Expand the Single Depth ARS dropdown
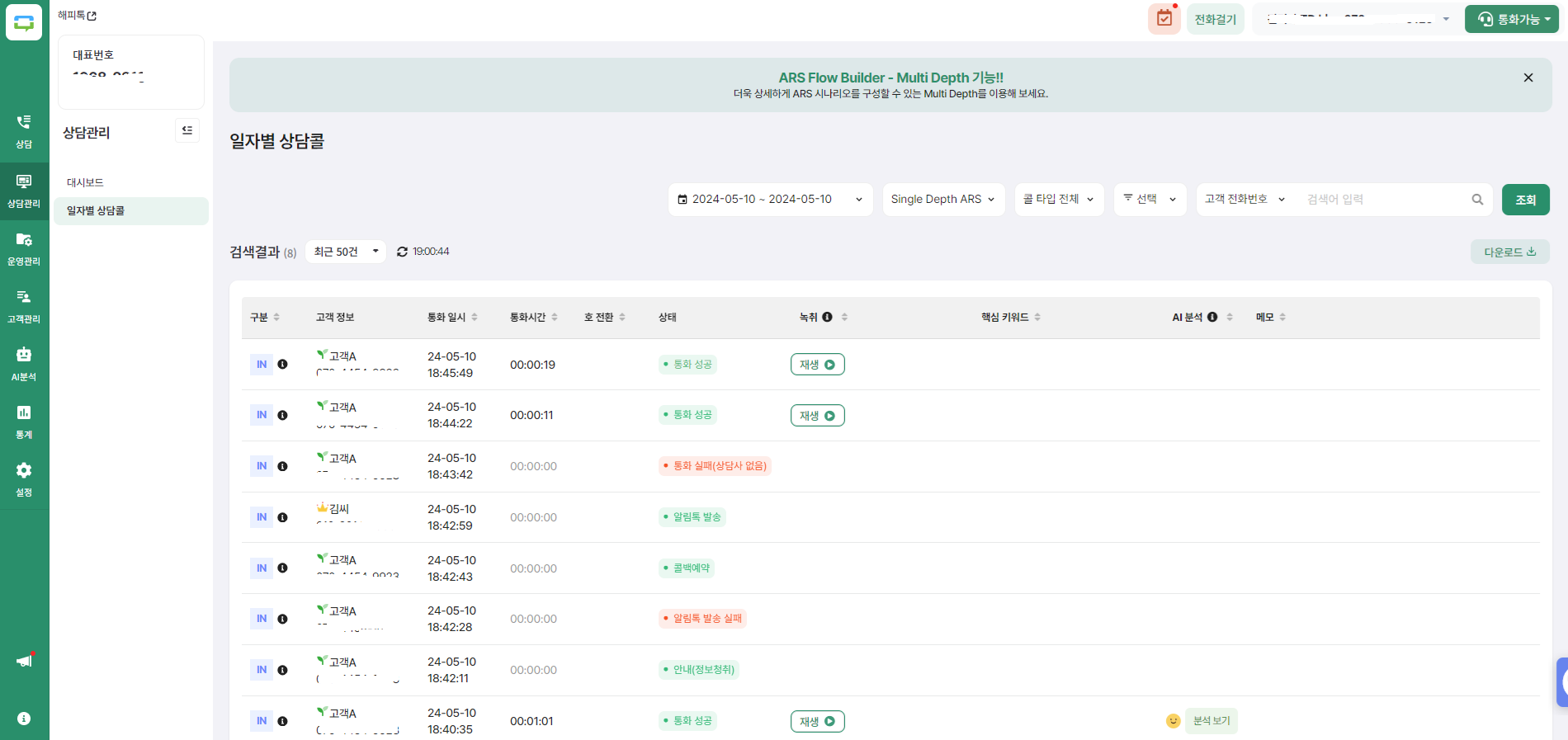Viewport: 1568px width, 740px height. [942, 200]
